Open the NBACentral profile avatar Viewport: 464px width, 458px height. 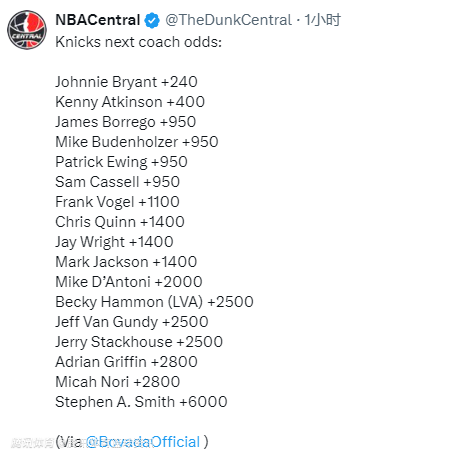coord(27,30)
